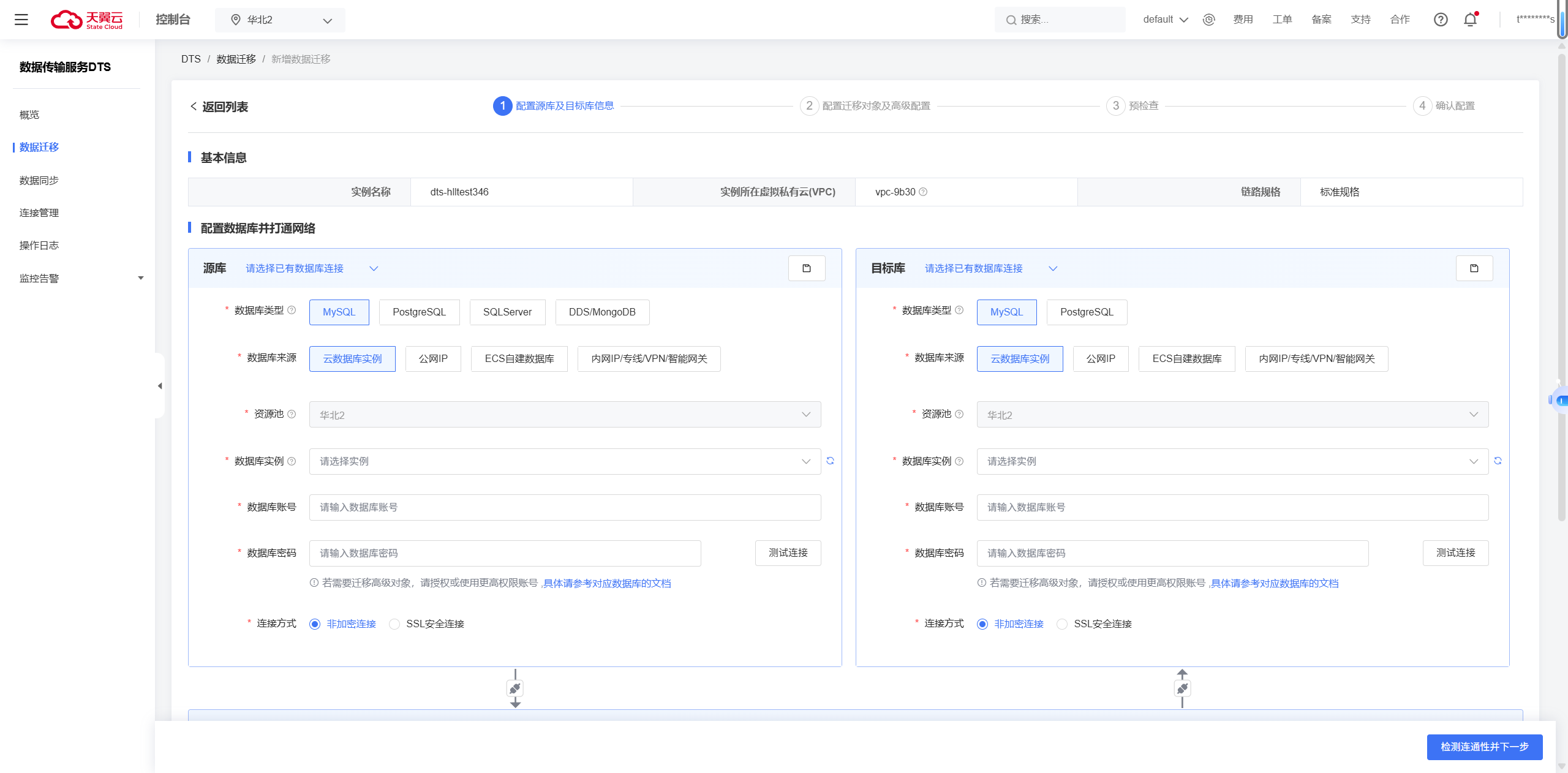
Task: Refresh the source database instance list
Action: (830, 461)
